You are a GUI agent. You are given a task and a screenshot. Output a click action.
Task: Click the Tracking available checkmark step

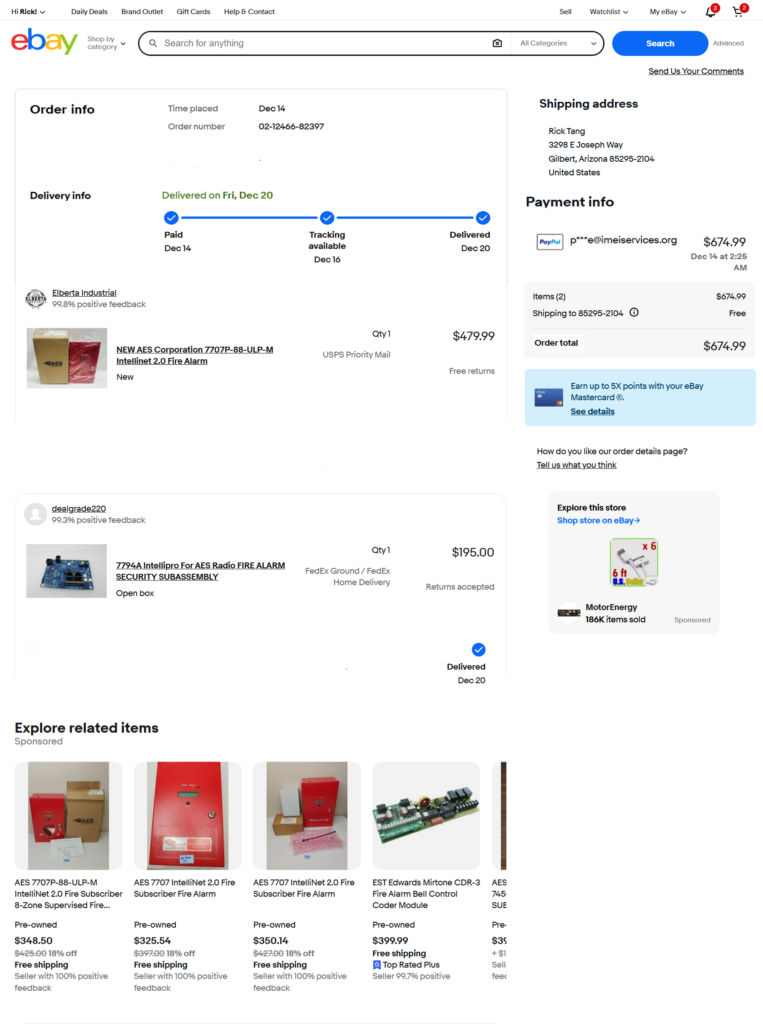pos(327,217)
